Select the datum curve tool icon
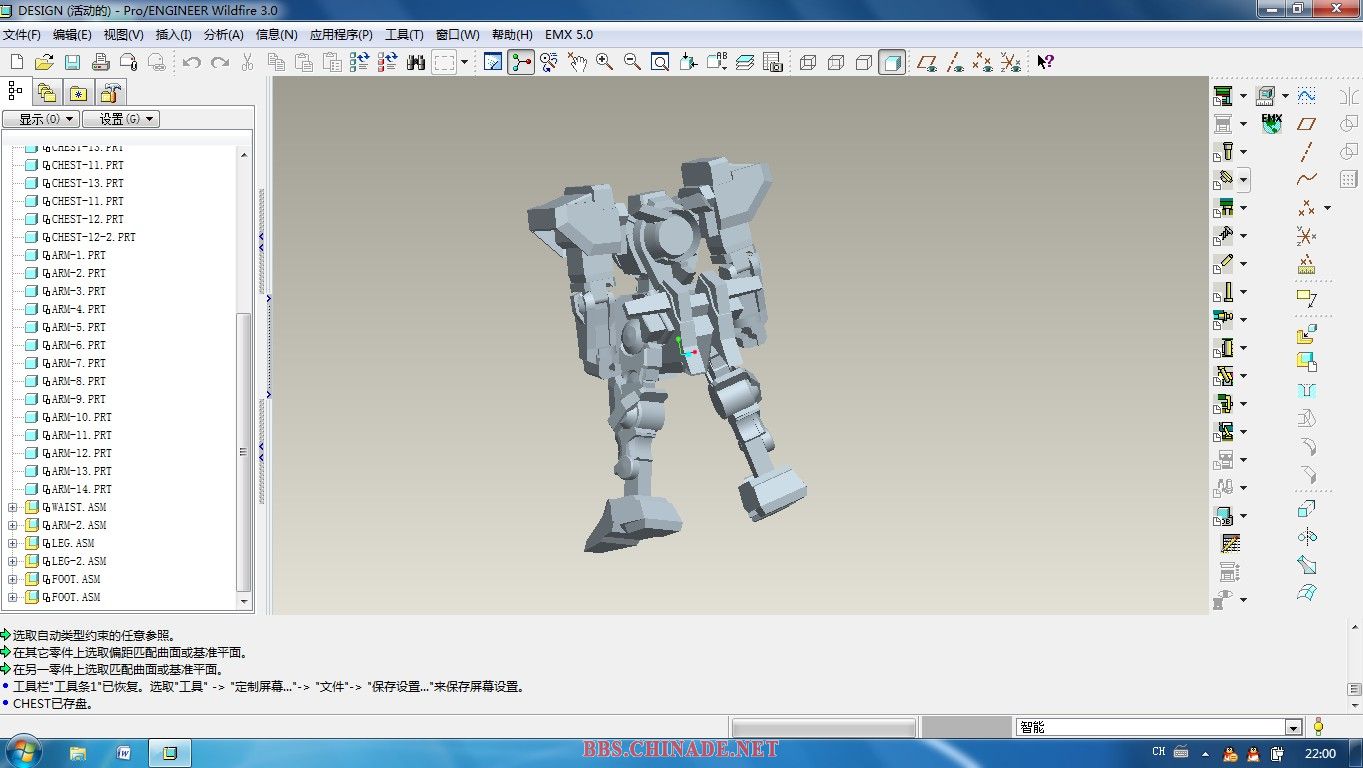Screen dimensions: 1363x768 (x=1306, y=180)
